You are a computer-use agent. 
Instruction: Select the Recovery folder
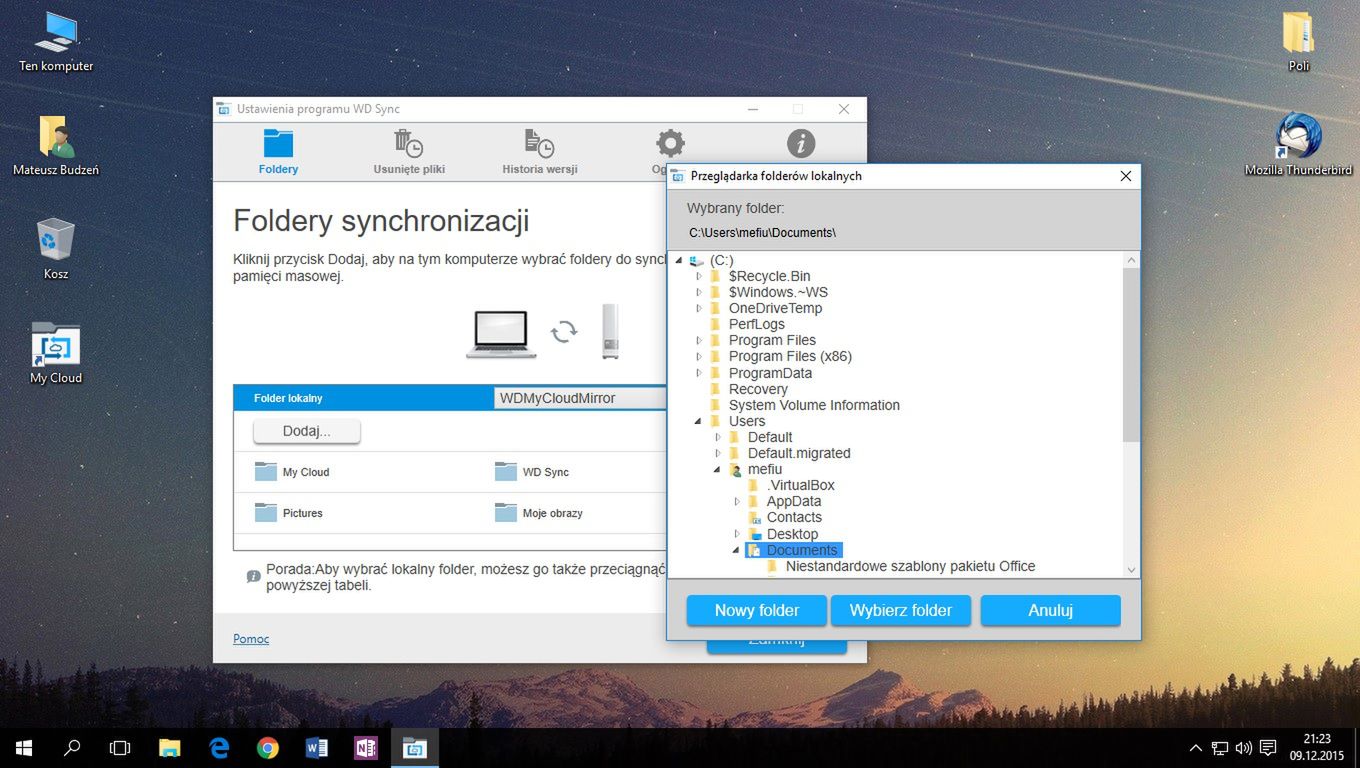[758, 389]
